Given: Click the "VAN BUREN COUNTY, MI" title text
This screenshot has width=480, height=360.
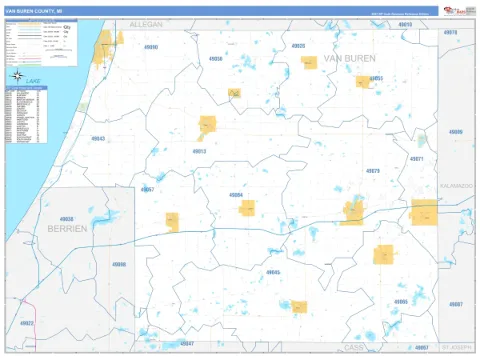Looking at the screenshot, I should click(34, 11).
